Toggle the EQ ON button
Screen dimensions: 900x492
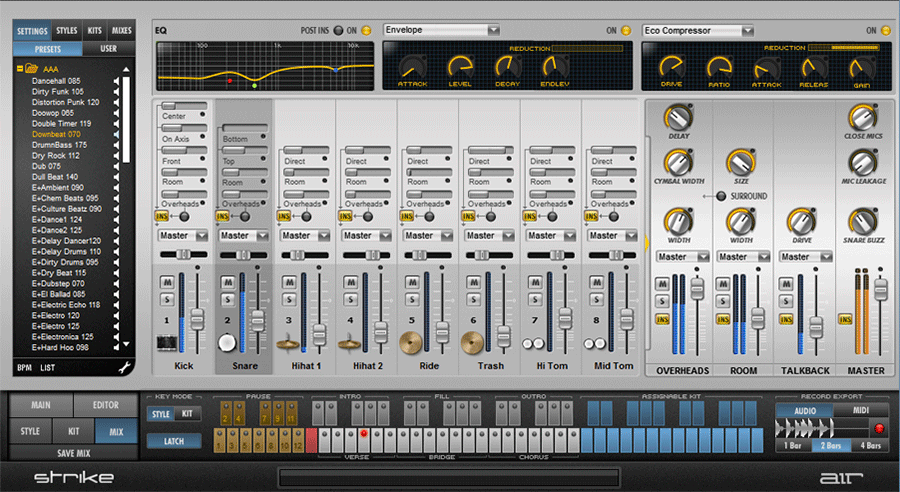366,31
